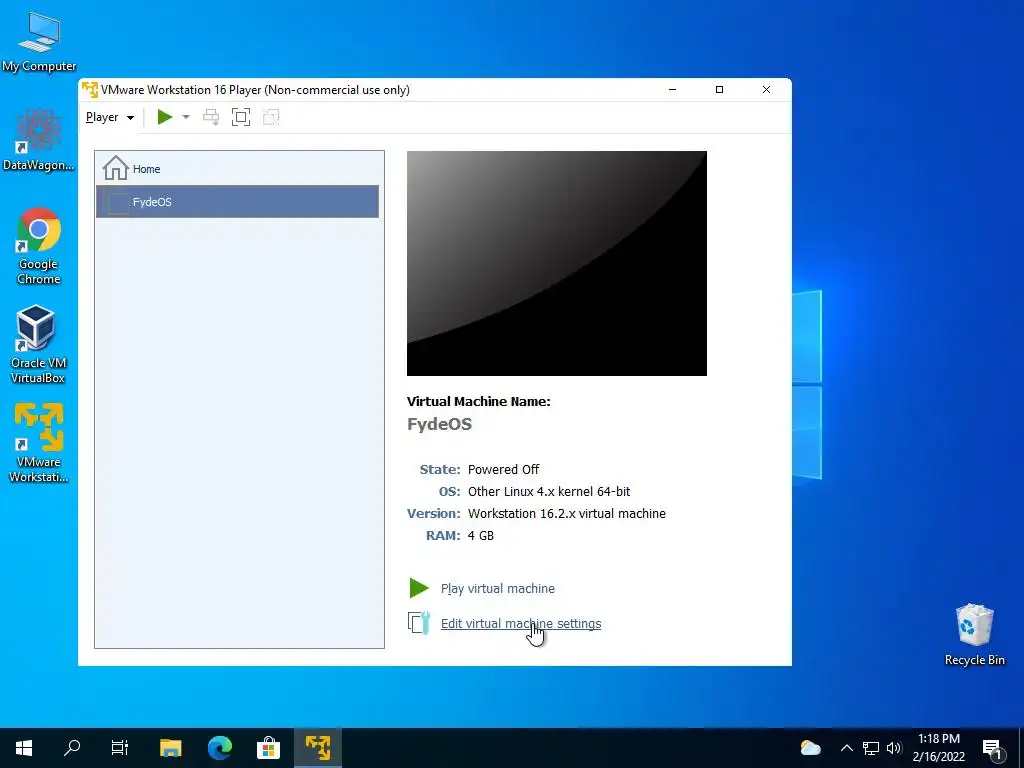Select Home in the library list
Image resolution: width=1024 pixels, height=768 pixels.
coord(238,168)
